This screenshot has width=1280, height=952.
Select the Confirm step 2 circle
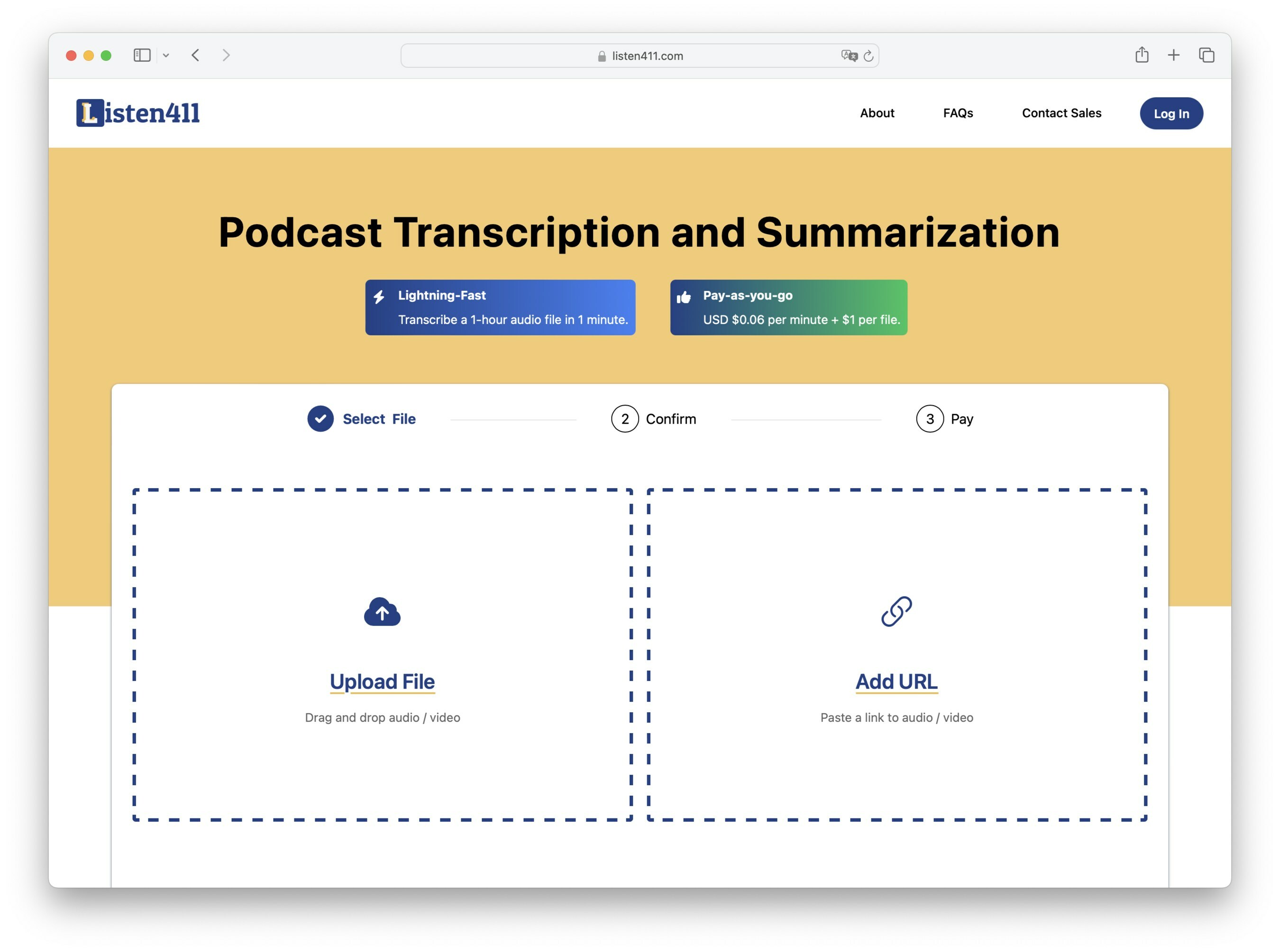[624, 419]
